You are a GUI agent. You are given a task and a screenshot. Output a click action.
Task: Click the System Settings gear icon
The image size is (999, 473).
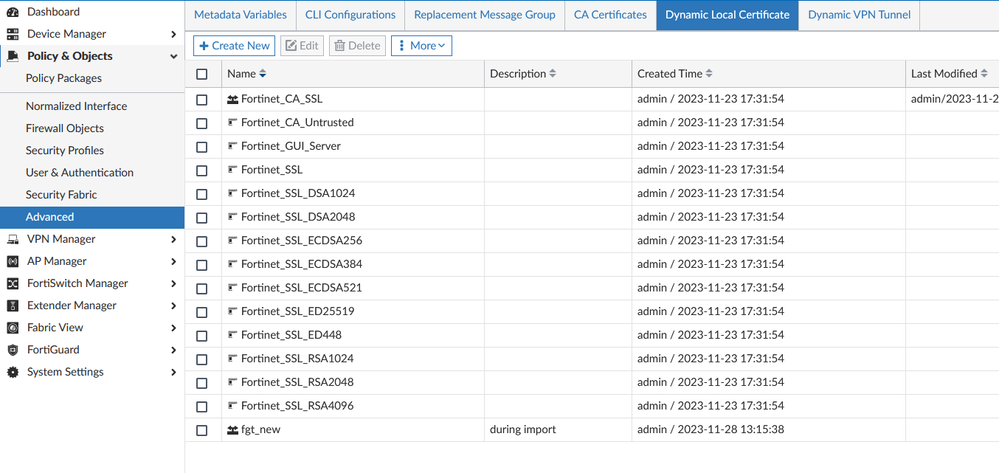pyautogui.click(x=12, y=372)
